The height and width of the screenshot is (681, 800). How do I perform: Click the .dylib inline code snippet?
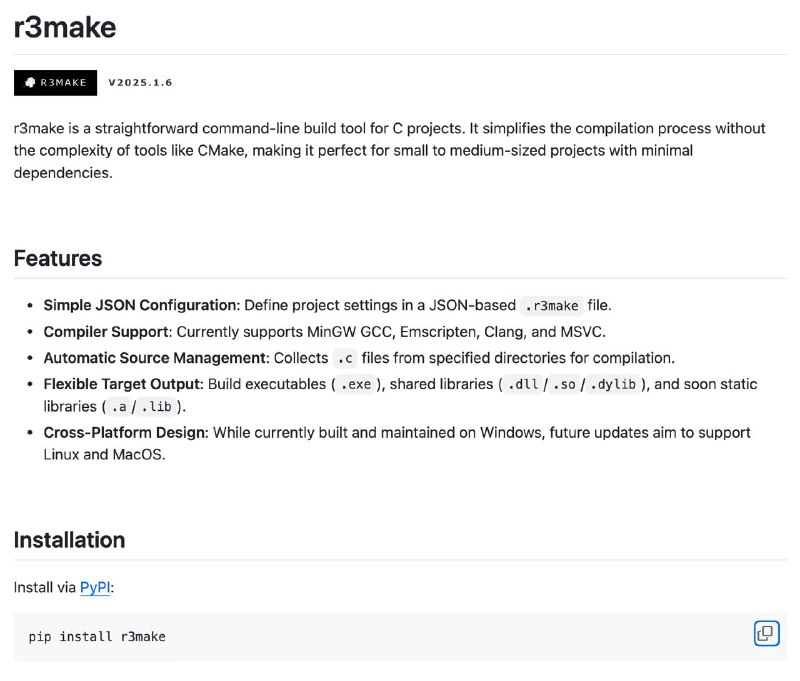613,384
